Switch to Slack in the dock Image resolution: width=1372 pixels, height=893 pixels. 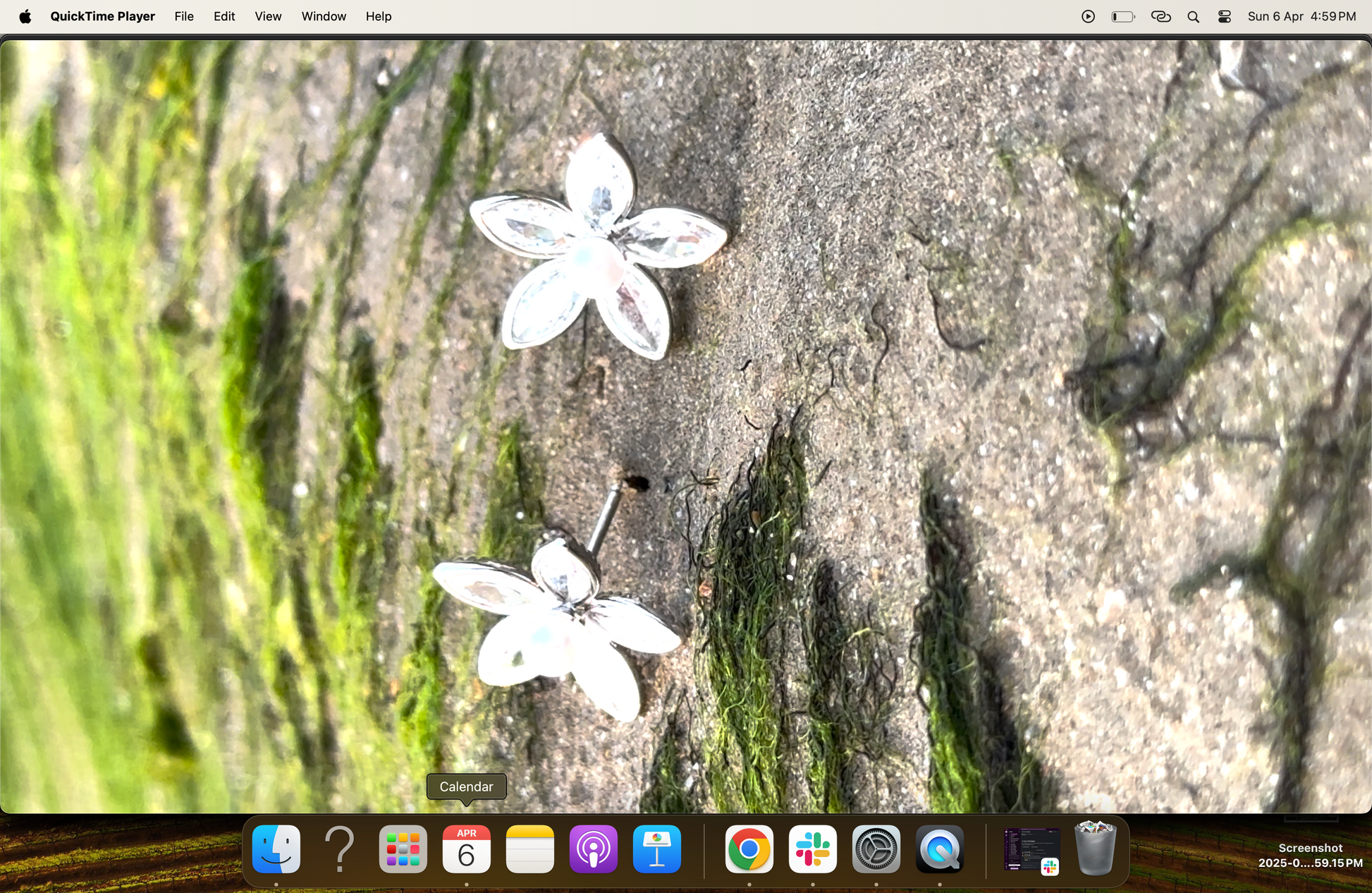pos(812,849)
